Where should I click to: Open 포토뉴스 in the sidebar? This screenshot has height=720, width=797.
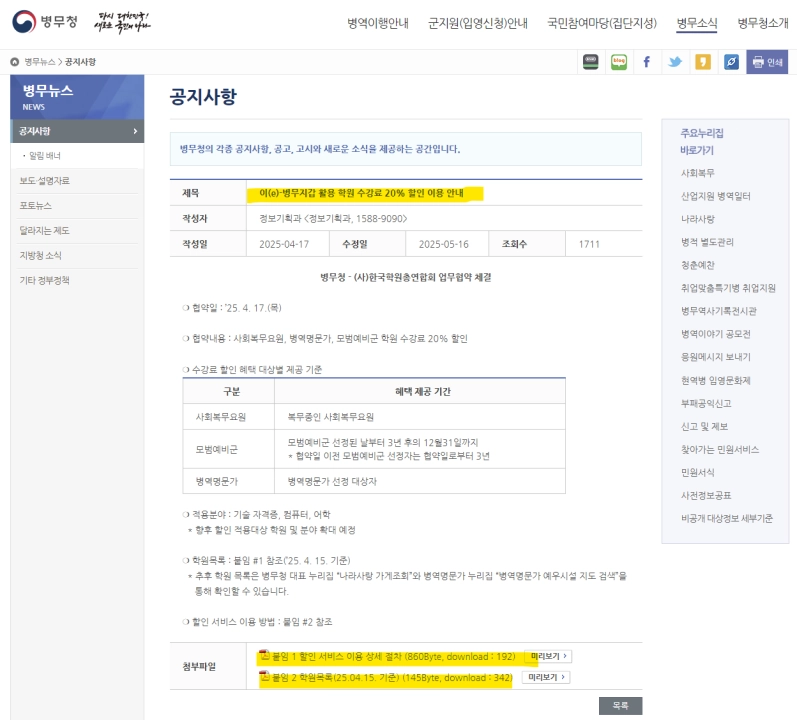click(36, 206)
